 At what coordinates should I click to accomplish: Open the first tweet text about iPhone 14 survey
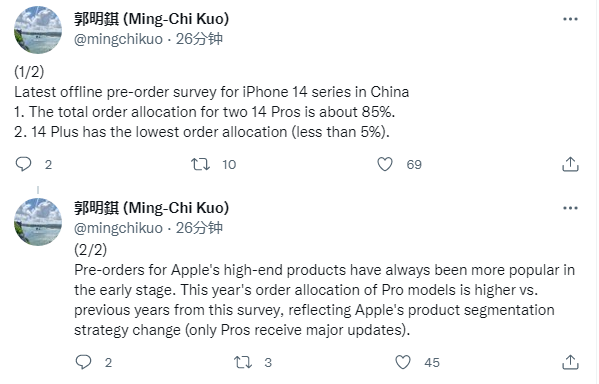click(x=212, y=102)
